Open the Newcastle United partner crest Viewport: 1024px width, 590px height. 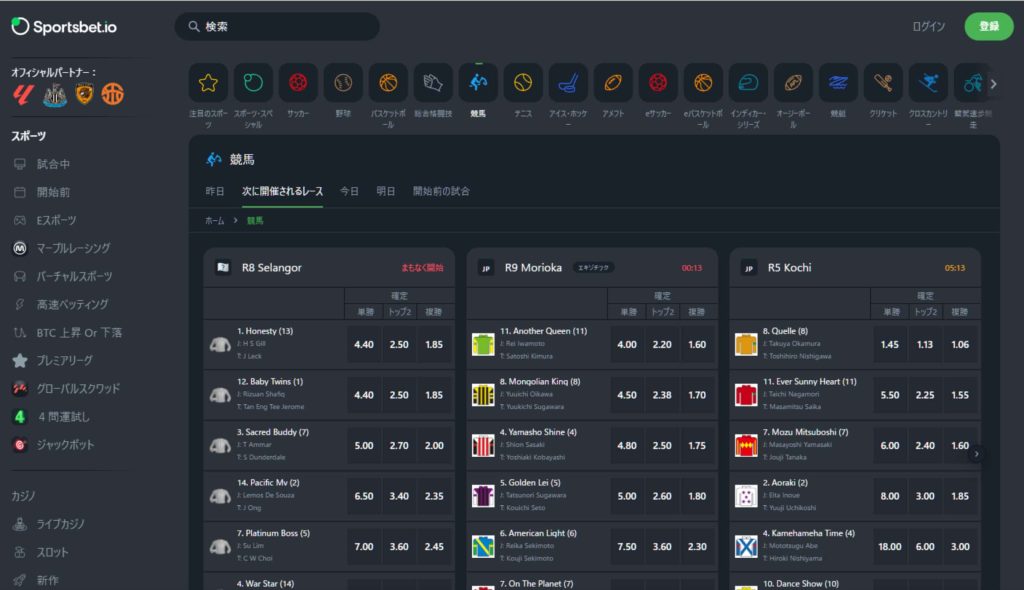click(x=55, y=95)
